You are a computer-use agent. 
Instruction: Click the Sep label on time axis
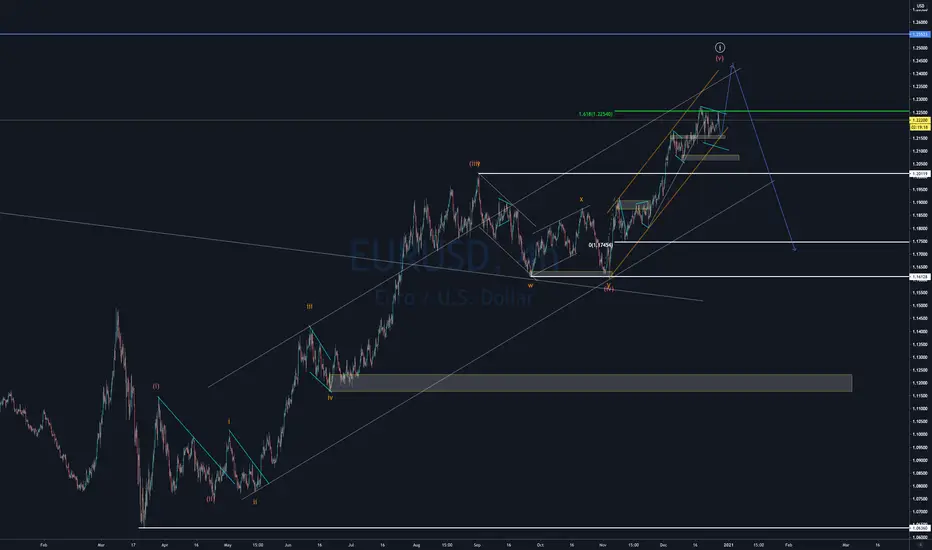coord(477,544)
